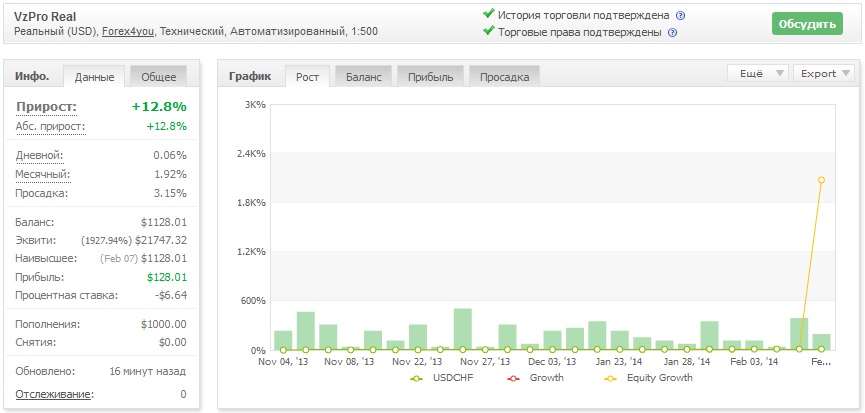Click the green Обсудить button
Viewport: 865px width, 413px height.
coord(807,24)
